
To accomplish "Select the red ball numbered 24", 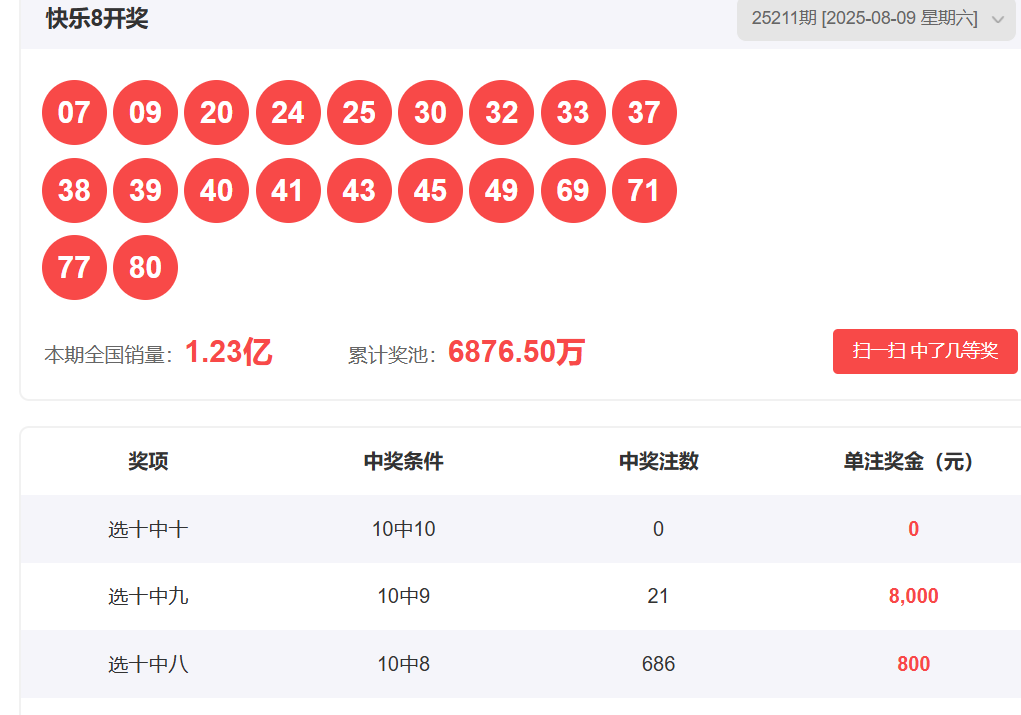I will pos(288,113).
